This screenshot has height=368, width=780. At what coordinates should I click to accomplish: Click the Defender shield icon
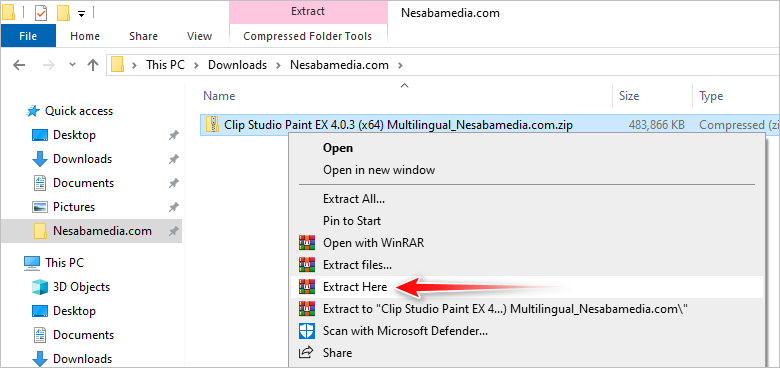click(306, 330)
